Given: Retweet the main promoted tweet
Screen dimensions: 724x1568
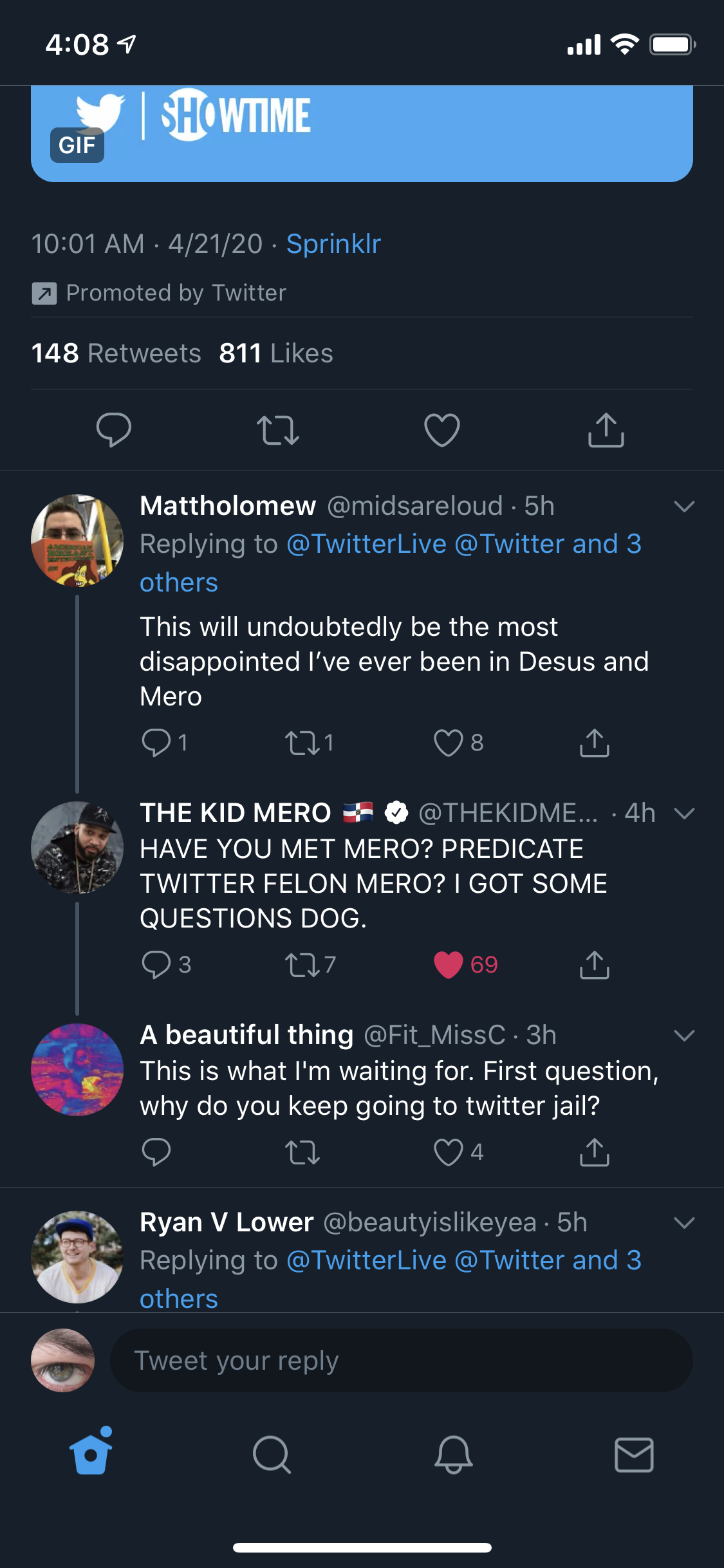Looking at the screenshot, I should 277,430.
